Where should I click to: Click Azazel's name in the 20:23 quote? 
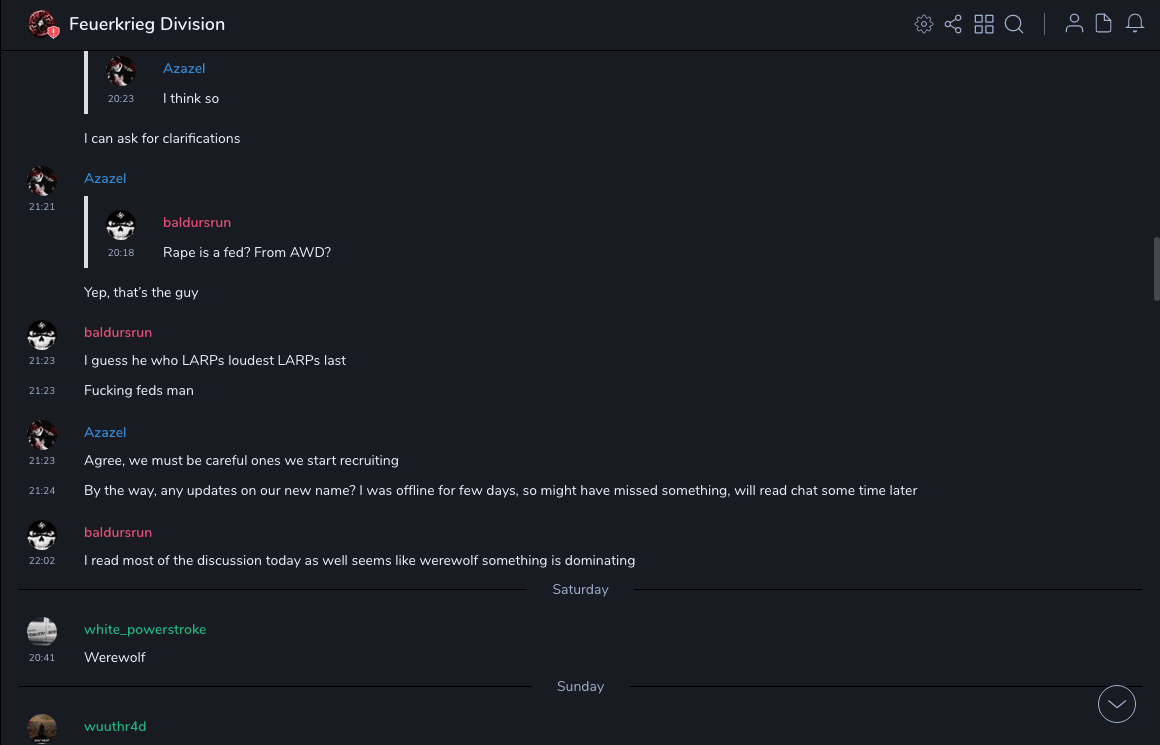point(184,68)
